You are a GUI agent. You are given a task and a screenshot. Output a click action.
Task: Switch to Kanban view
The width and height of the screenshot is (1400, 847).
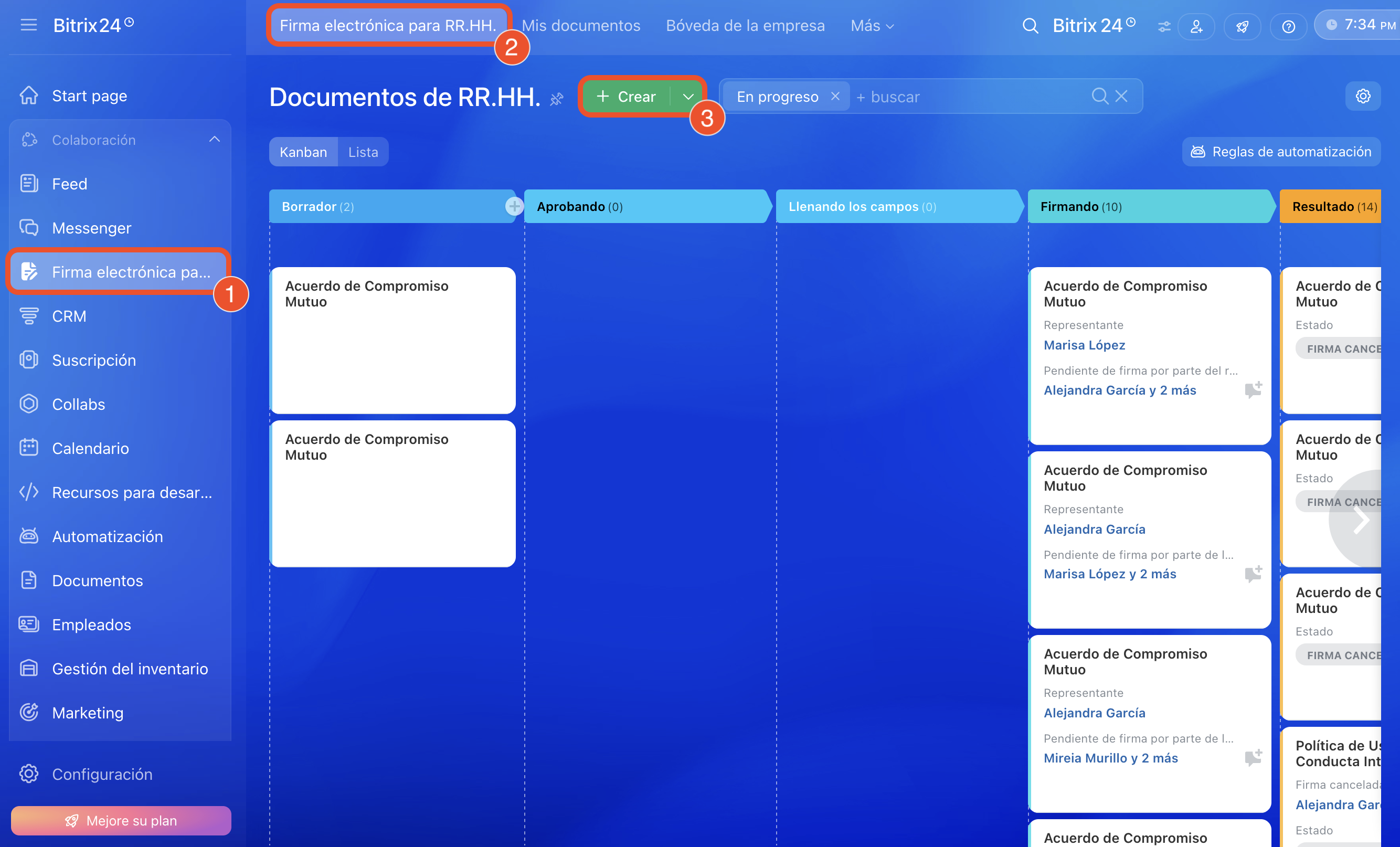click(x=303, y=152)
